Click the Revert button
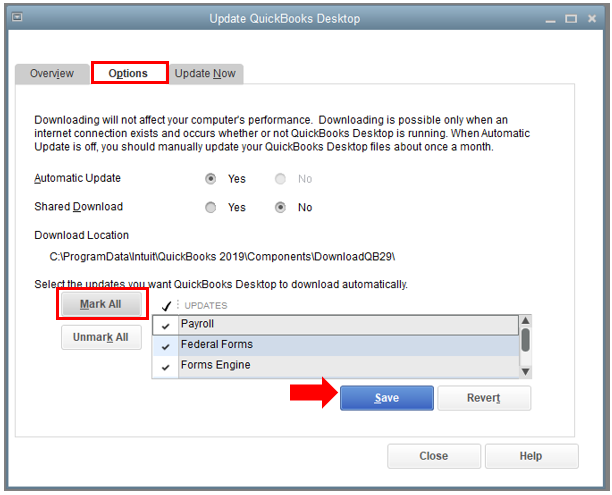Viewport: 612px width, 495px height. pos(484,398)
